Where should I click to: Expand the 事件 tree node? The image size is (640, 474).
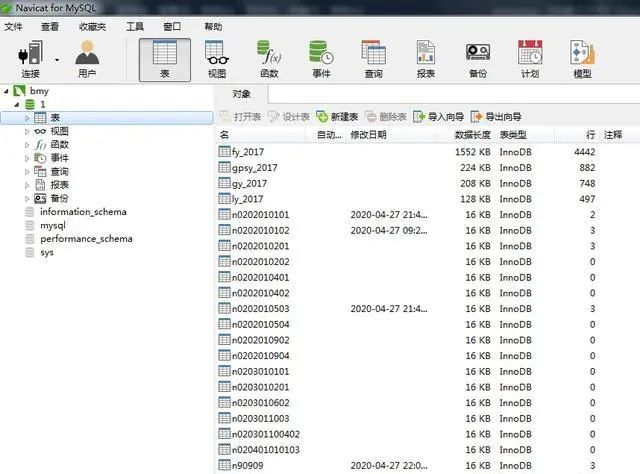coord(27,159)
